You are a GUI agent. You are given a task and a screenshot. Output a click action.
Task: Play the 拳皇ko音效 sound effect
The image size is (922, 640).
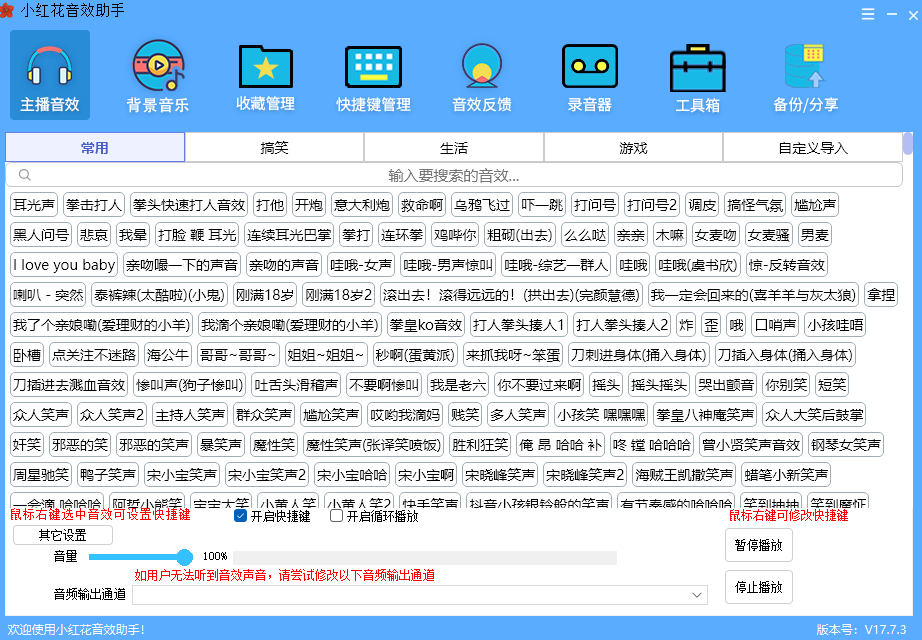coord(426,325)
